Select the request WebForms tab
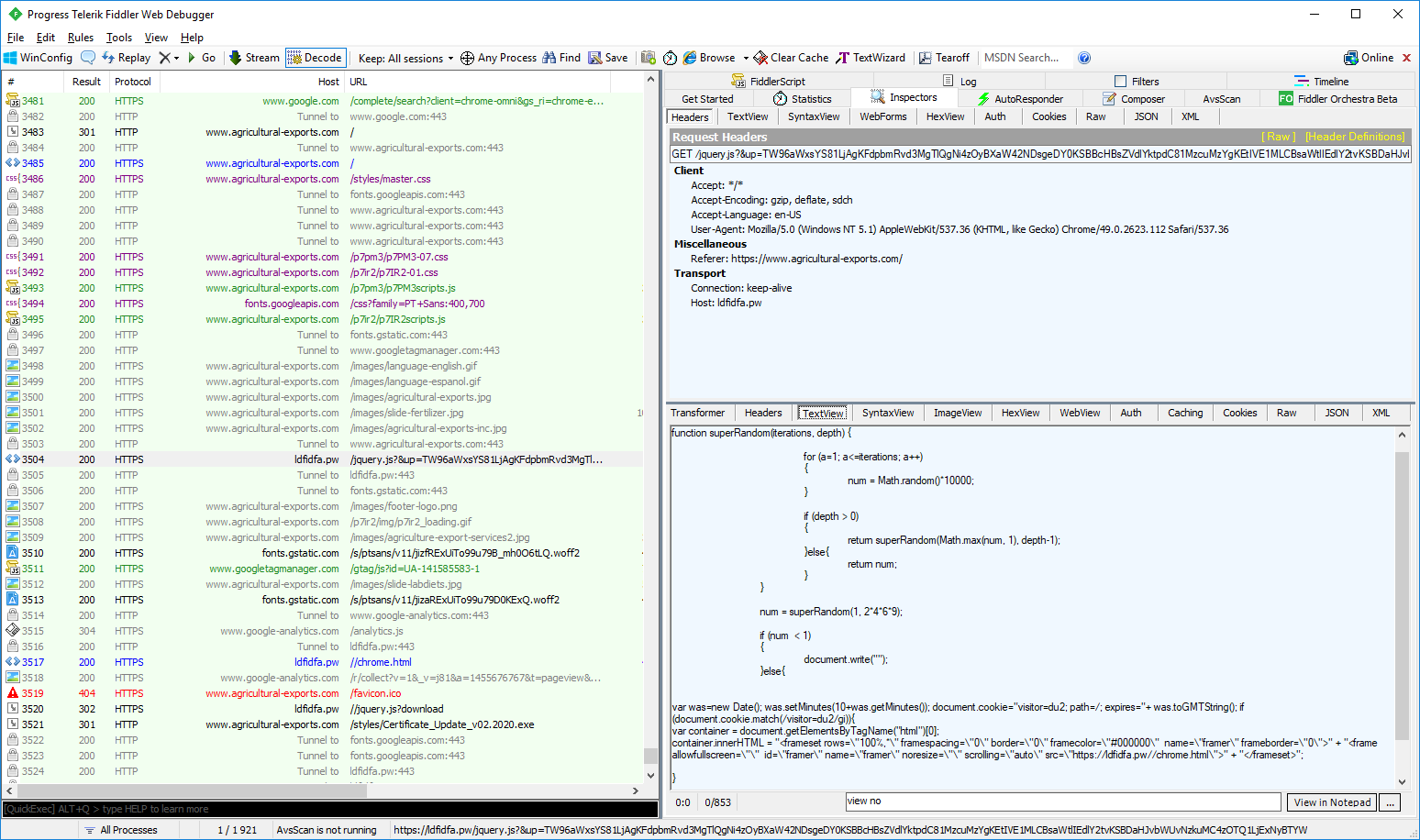This screenshot has height=840, width=1420. (x=882, y=116)
